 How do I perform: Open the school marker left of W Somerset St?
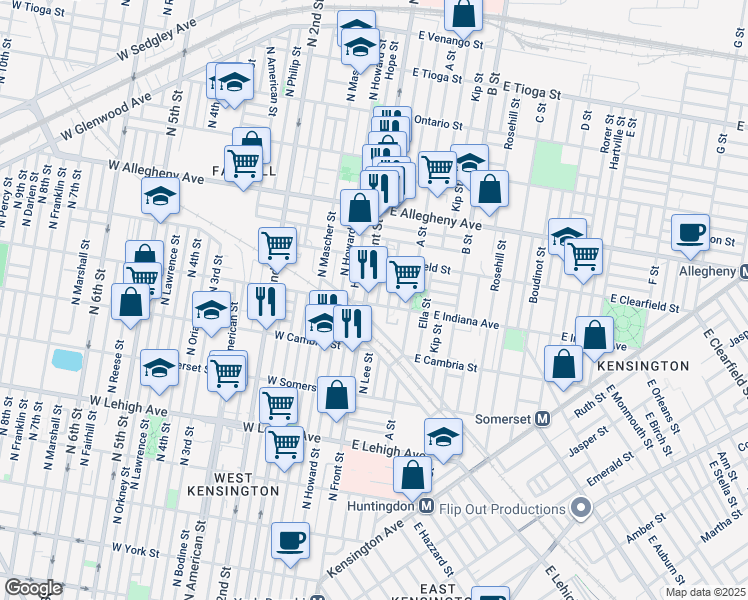click(x=160, y=370)
